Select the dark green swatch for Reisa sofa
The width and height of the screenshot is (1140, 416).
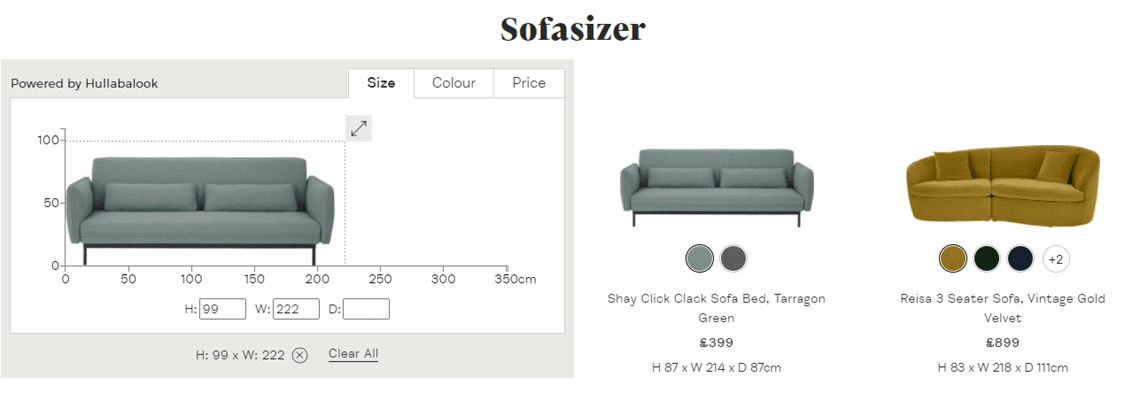pos(987,259)
